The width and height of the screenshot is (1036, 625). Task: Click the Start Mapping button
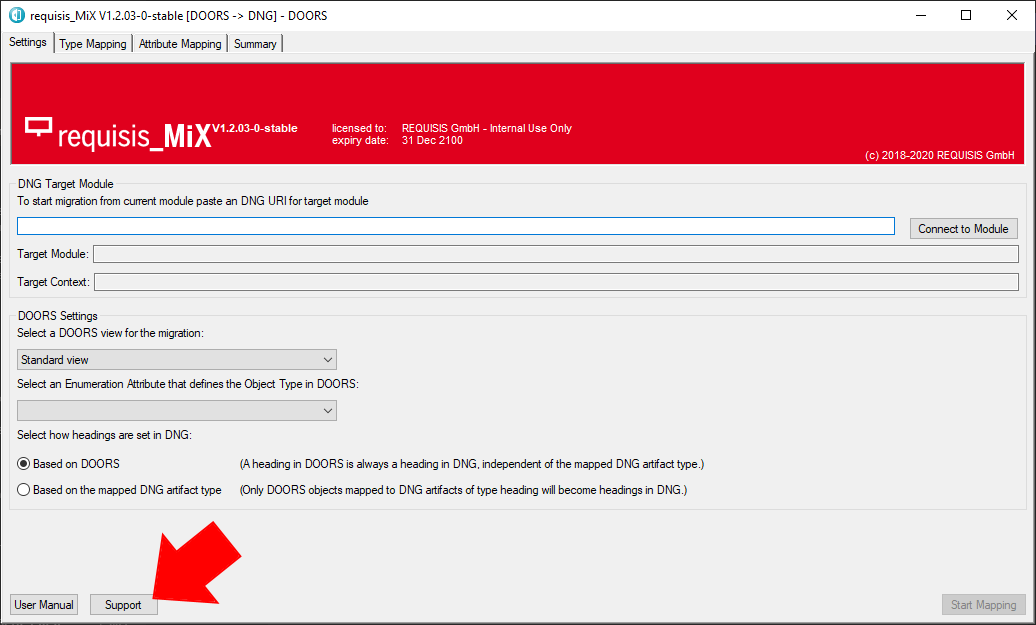pos(983,605)
